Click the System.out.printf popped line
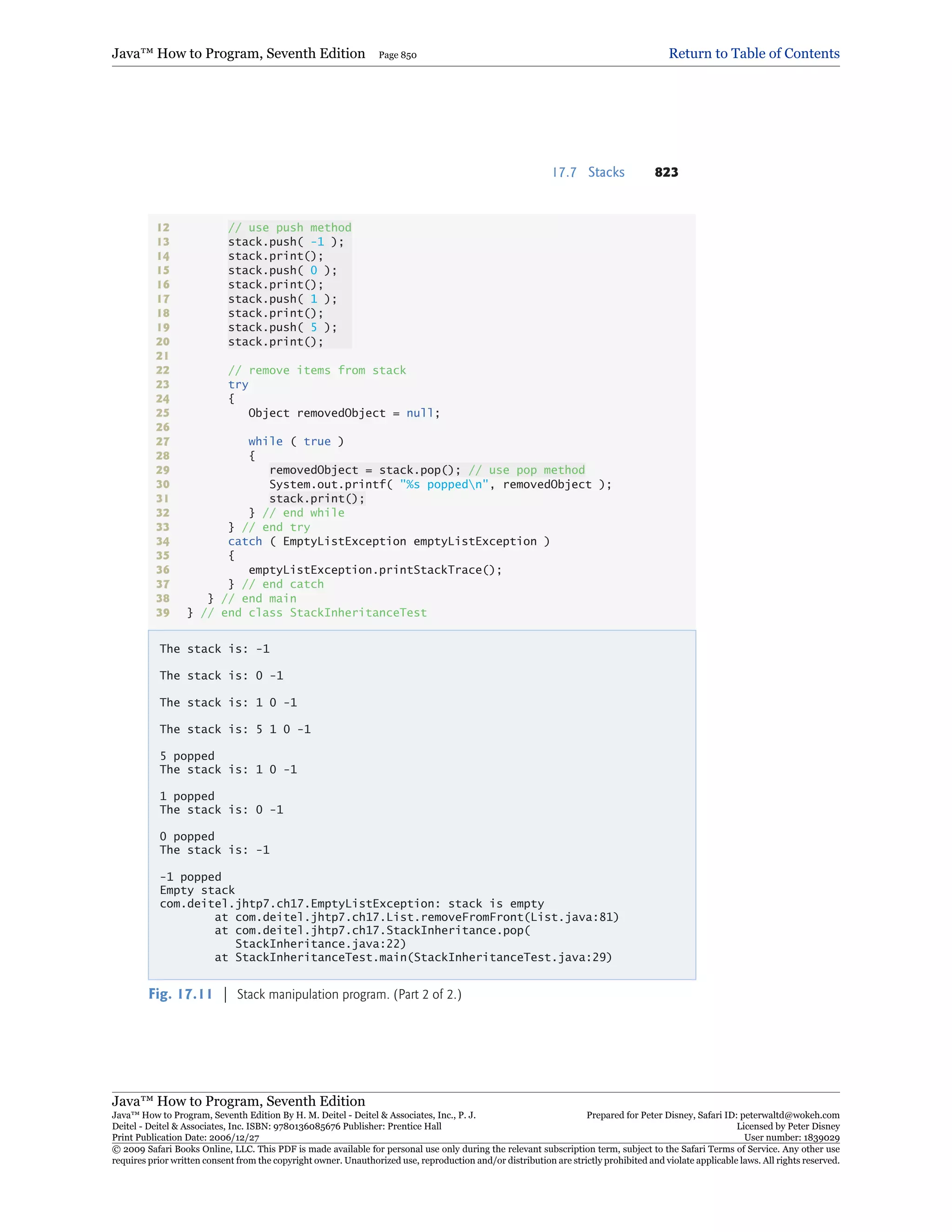Screen dimensions: 952x1232 coord(440,484)
